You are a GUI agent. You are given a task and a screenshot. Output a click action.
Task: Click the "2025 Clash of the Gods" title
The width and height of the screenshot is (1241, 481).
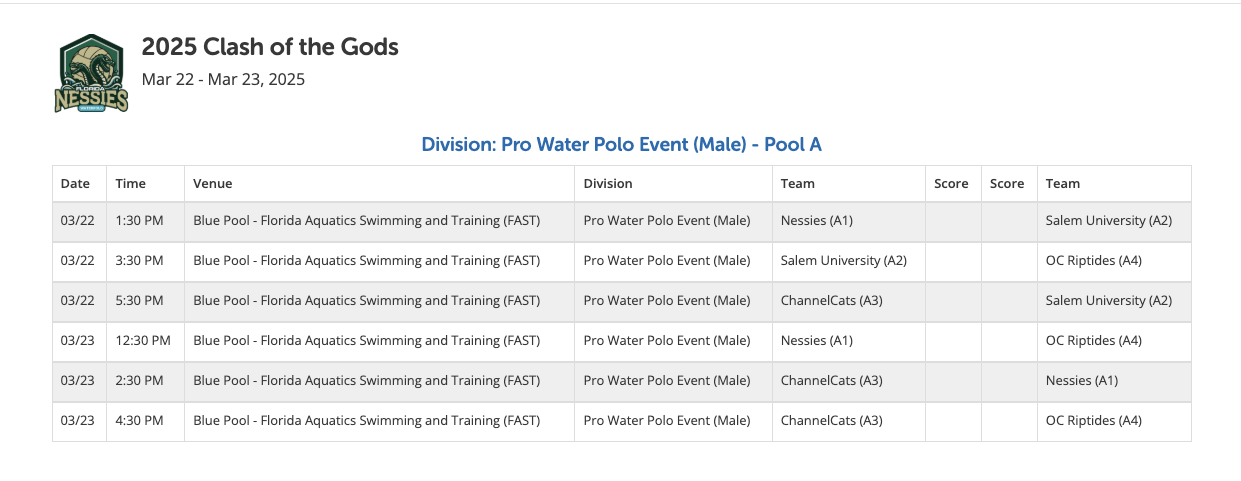[x=270, y=47]
